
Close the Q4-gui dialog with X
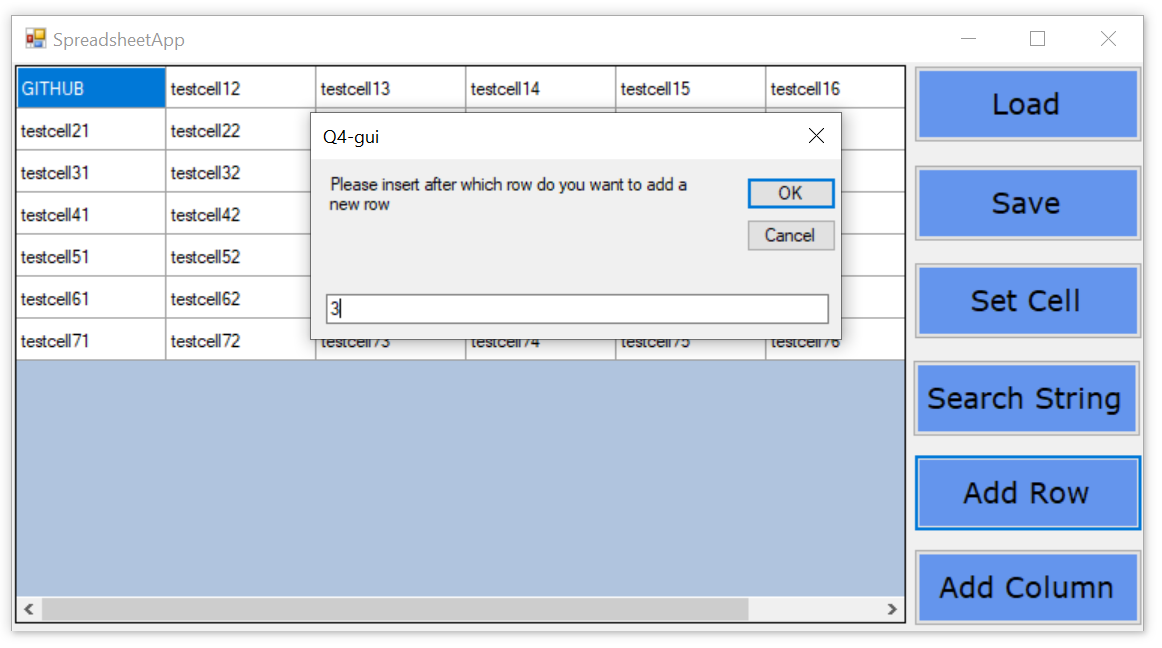(x=816, y=136)
